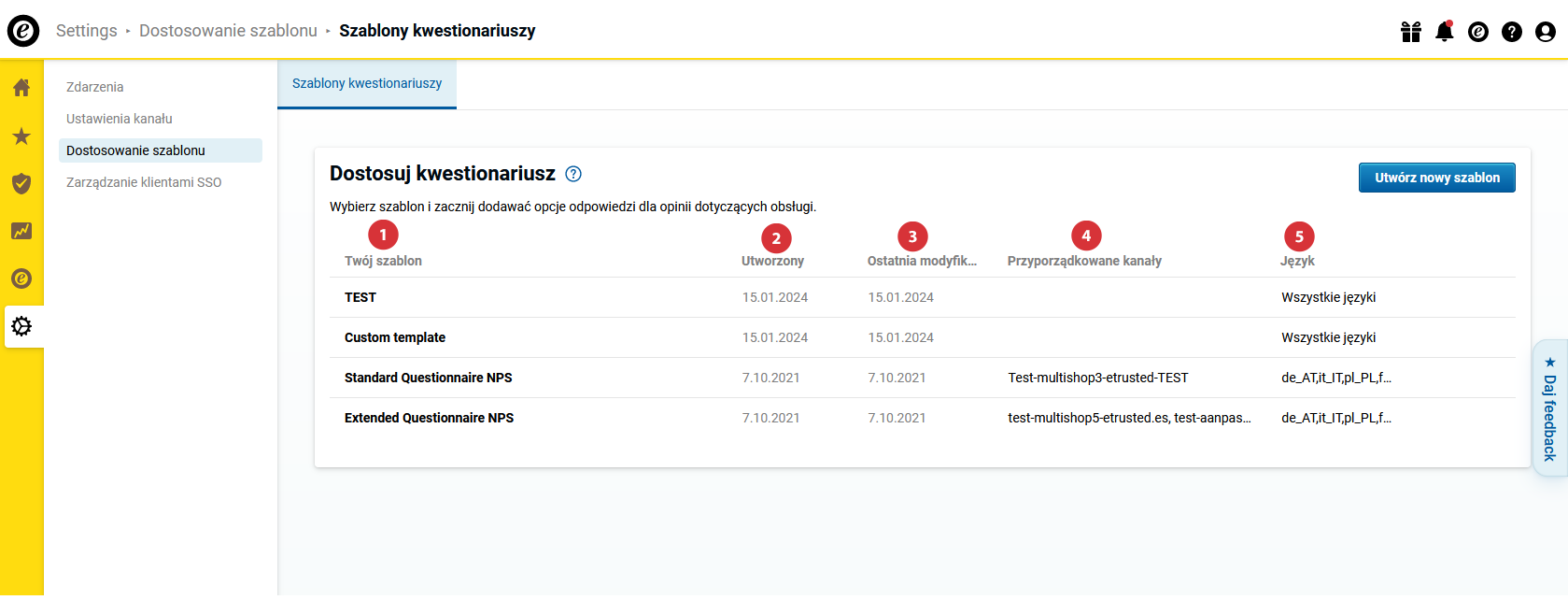This screenshot has height=600, width=1568.
Task: Click the test-multishop5-etrusted.es channel cell
Action: coord(1129,418)
